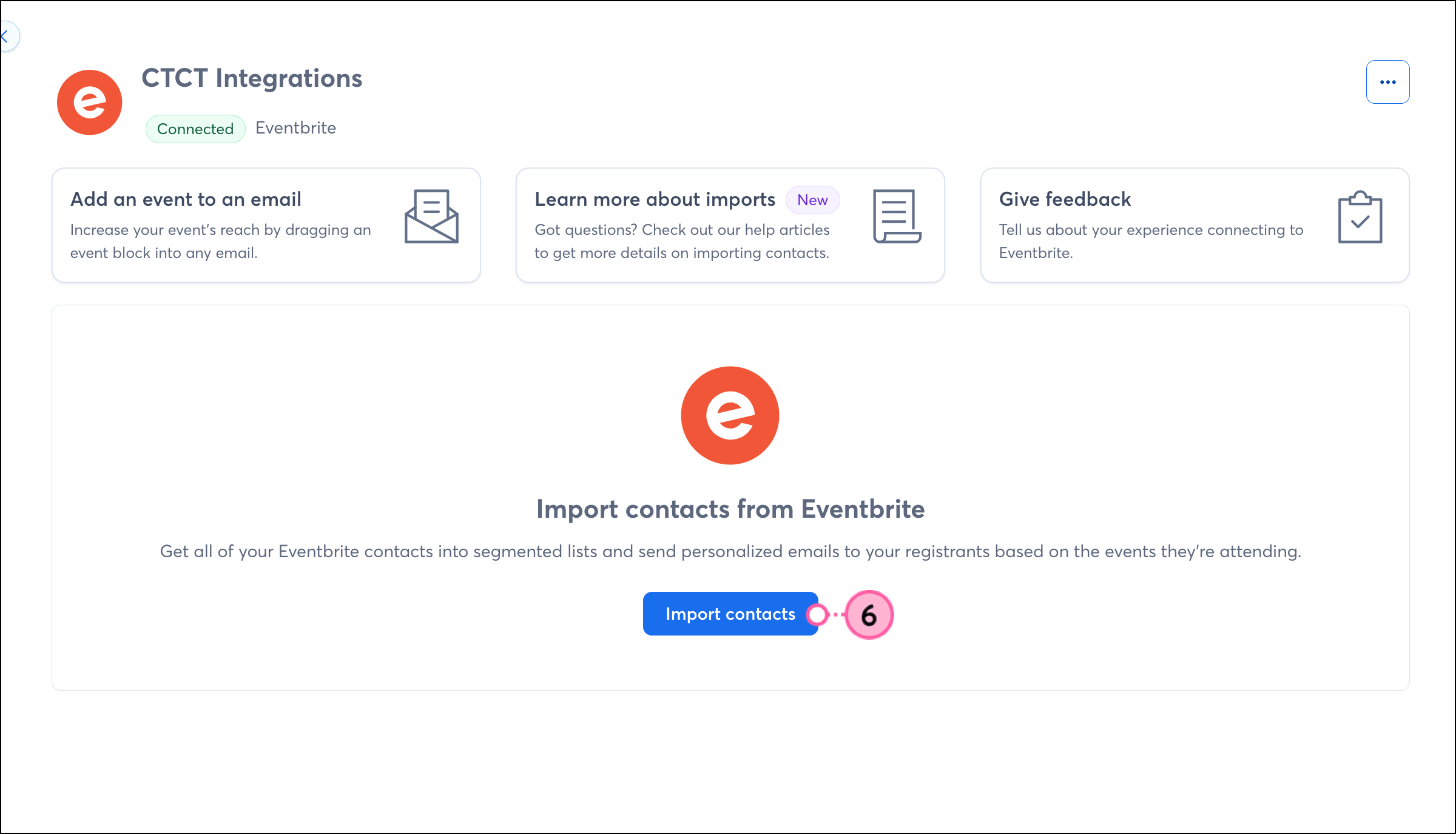This screenshot has width=1456, height=834.
Task: Click the pink ring marker beside Import contacts
Action: [x=817, y=614]
